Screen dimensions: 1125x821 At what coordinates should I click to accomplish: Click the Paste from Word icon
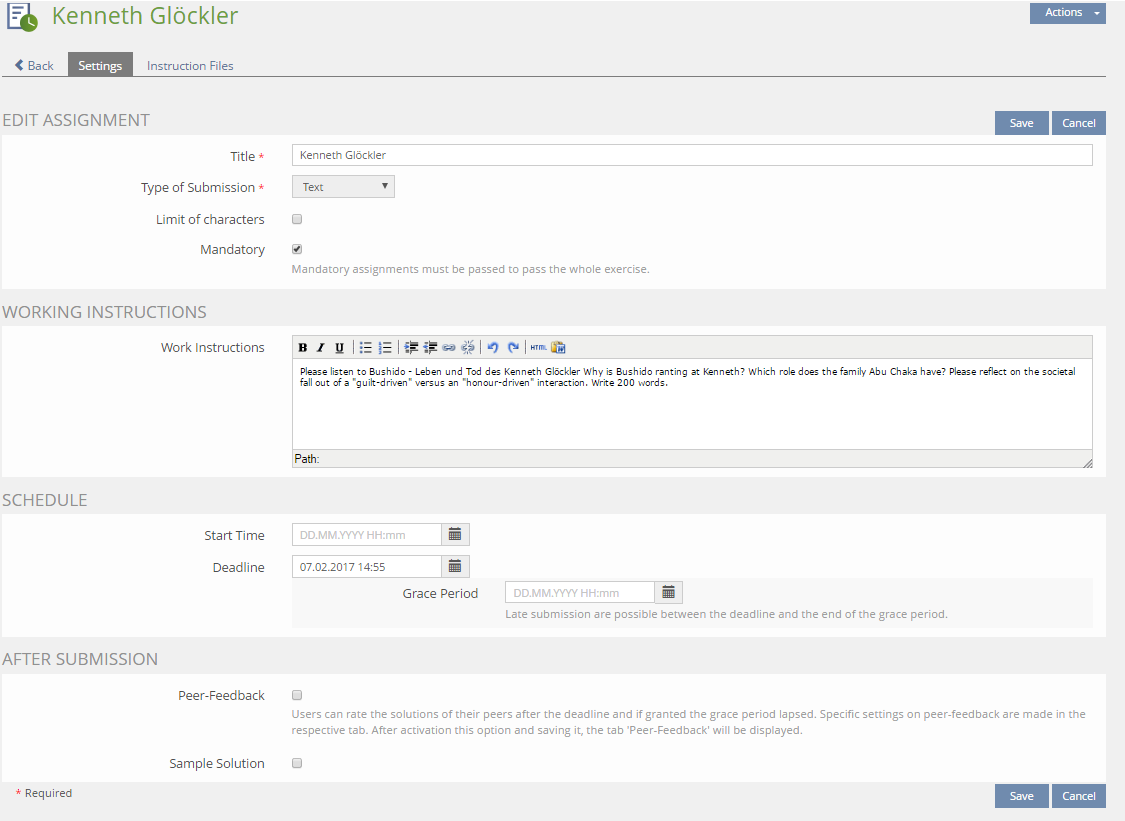[558, 348]
